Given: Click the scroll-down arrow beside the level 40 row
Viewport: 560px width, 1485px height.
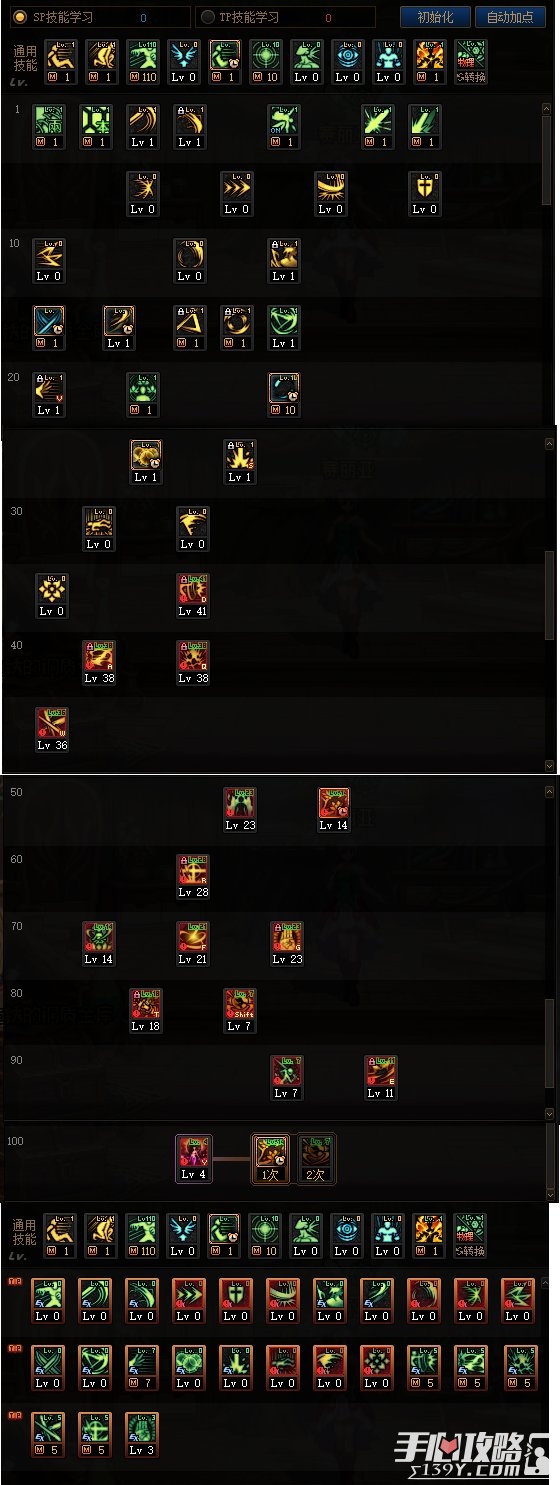Looking at the screenshot, I should [549, 765].
